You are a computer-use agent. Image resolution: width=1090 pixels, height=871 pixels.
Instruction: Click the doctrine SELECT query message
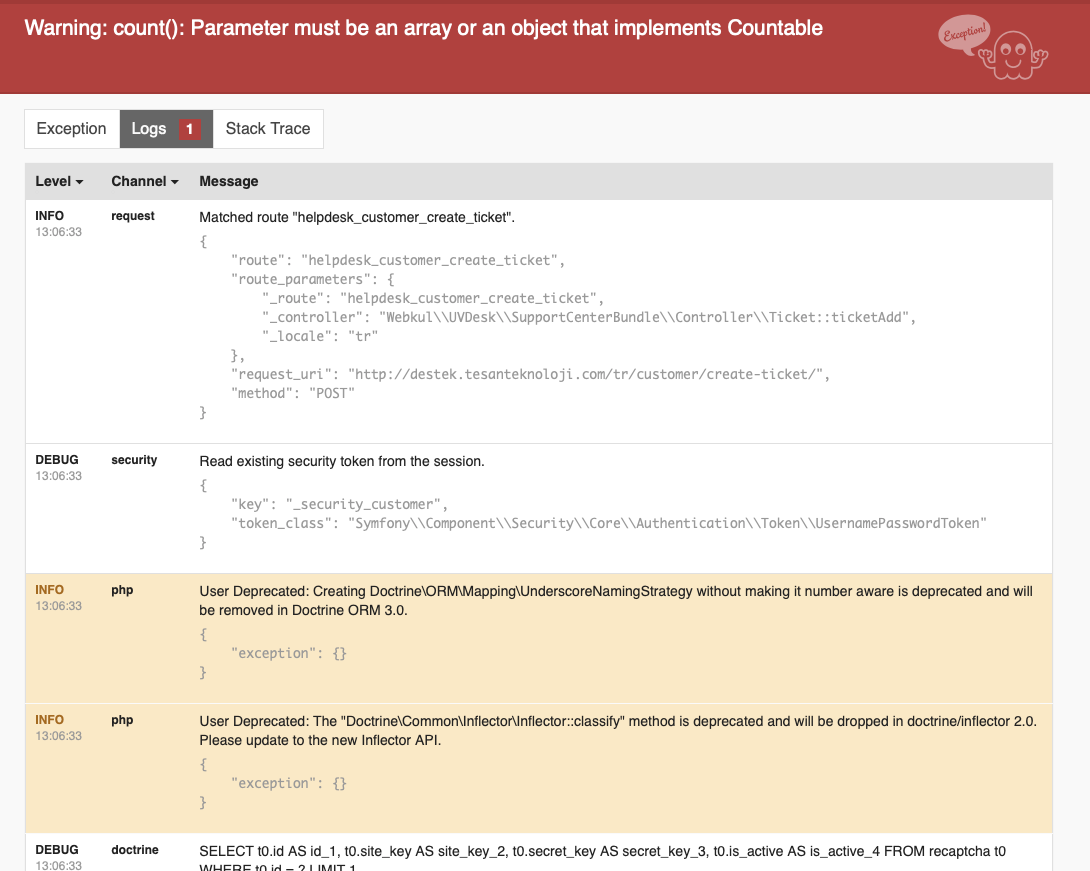602,851
